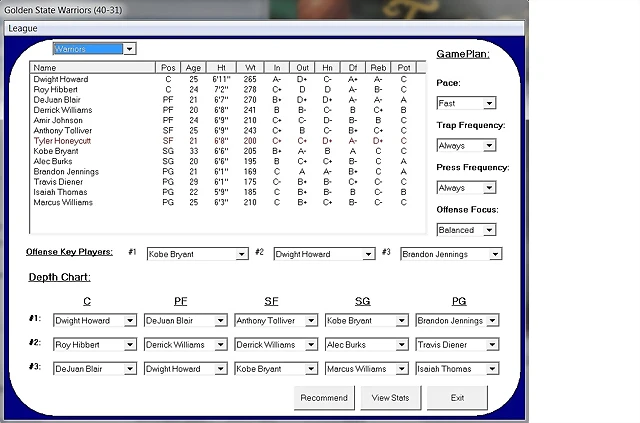The width and height of the screenshot is (640, 423).
Task: Select Kobe Bryant in the roster list
Action: (x=228, y=151)
